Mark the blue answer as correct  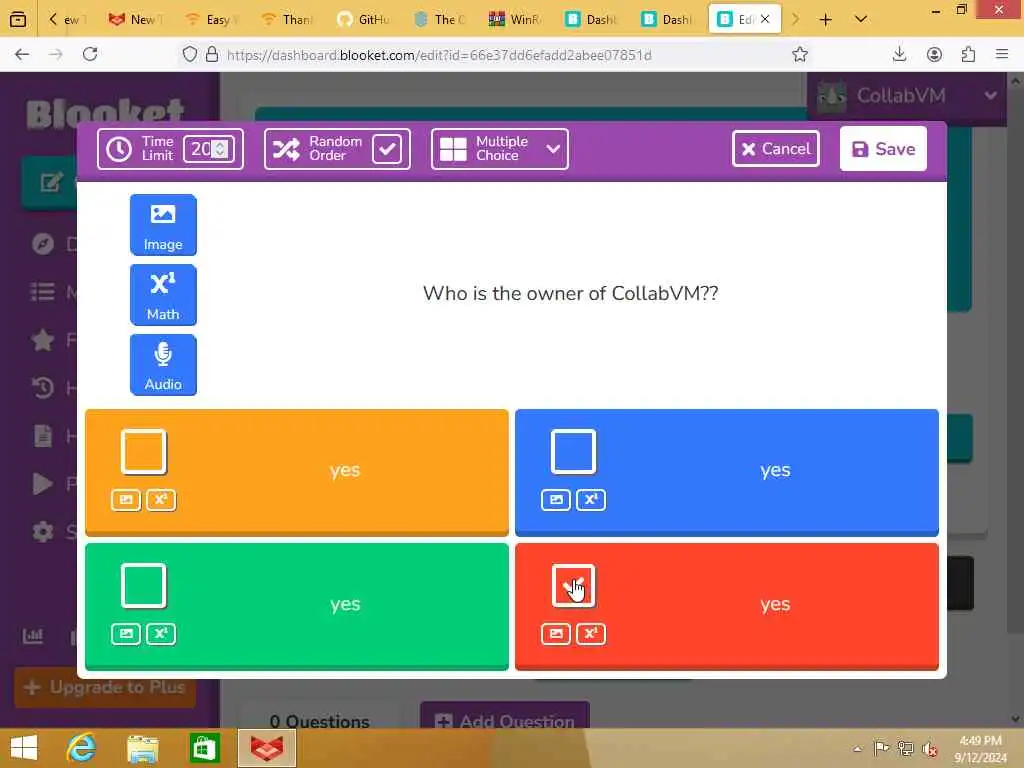pos(573,451)
